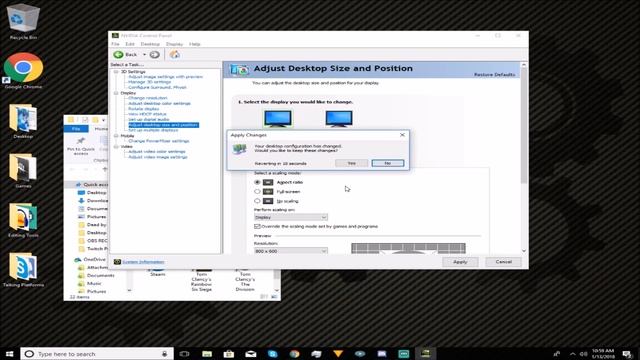Open Adjust video color settings task
The height and width of the screenshot is (360, 640).
[x=157, y=151]
